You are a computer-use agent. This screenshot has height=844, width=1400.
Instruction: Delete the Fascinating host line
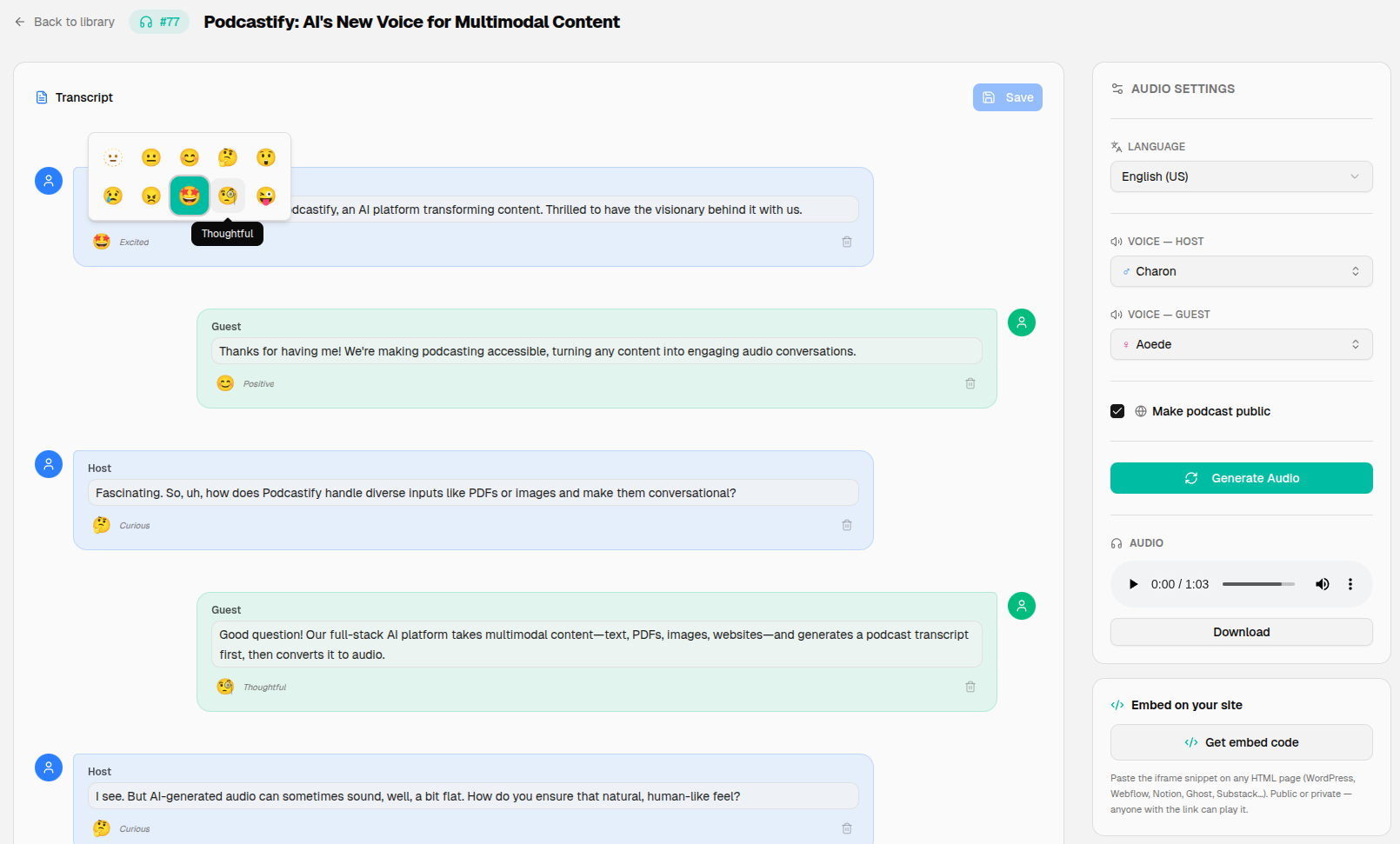(847, 525)
